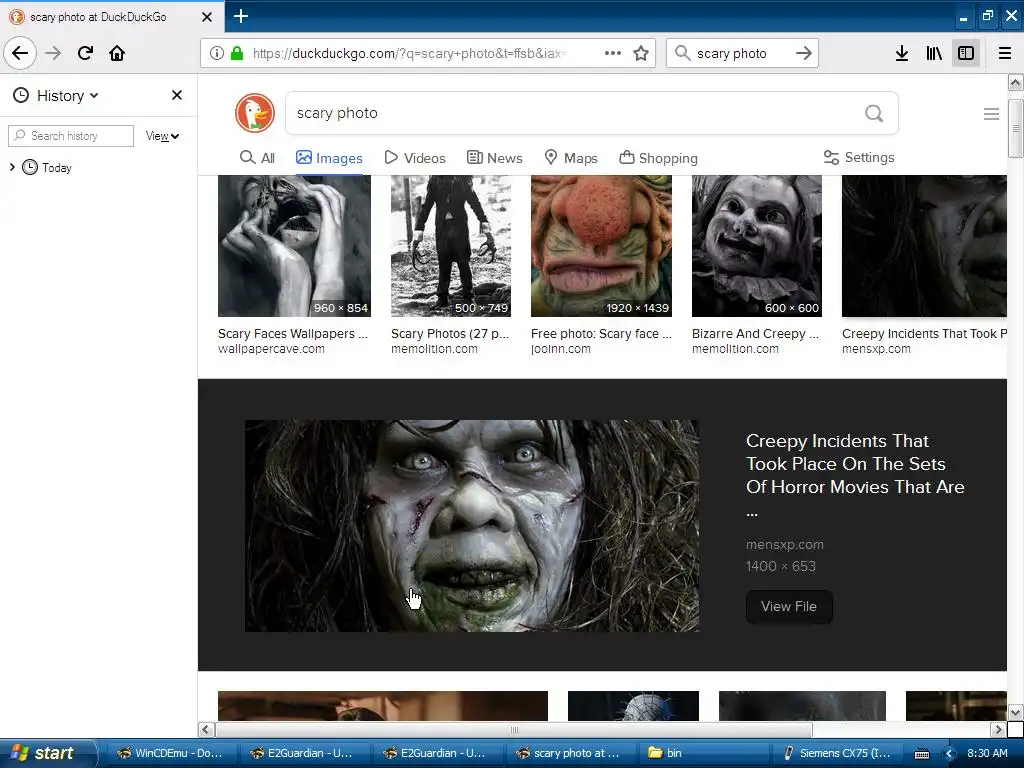Click the Creepy Incidents thumbnail in top row
The width and height of the screenshot is (1024, 768).
(x=924, y=246)
